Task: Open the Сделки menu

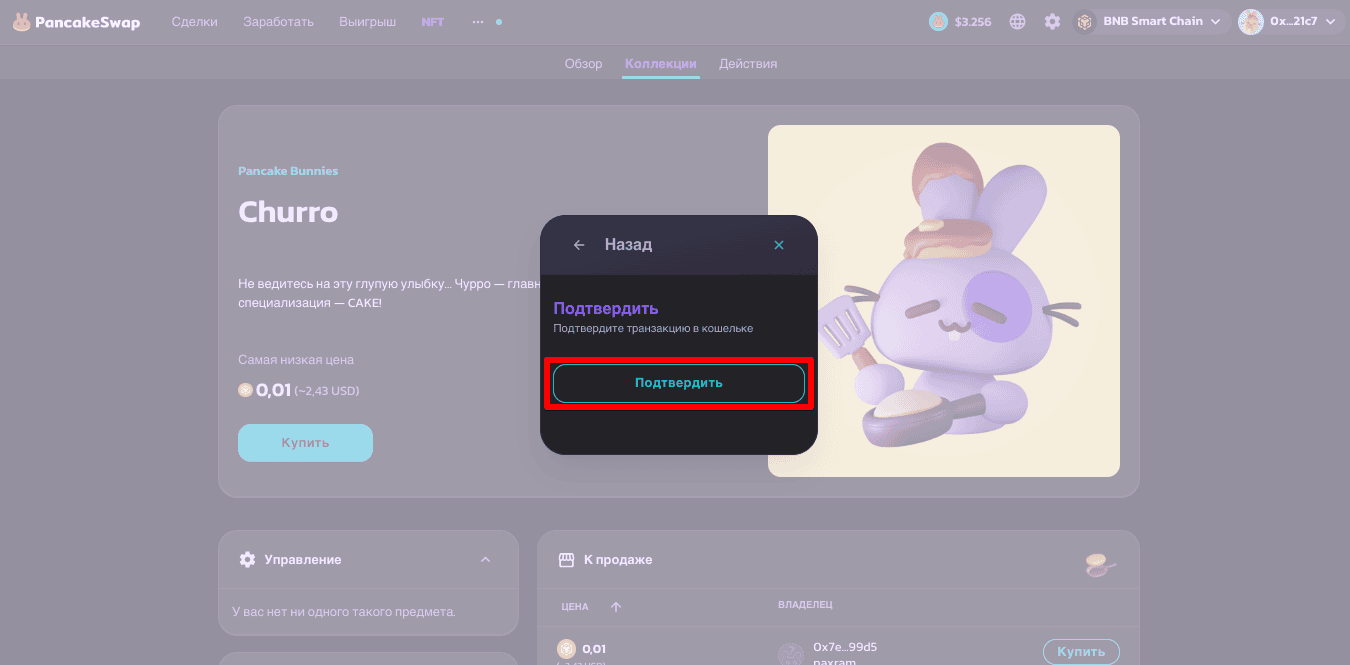Action: tap(194, 21)
